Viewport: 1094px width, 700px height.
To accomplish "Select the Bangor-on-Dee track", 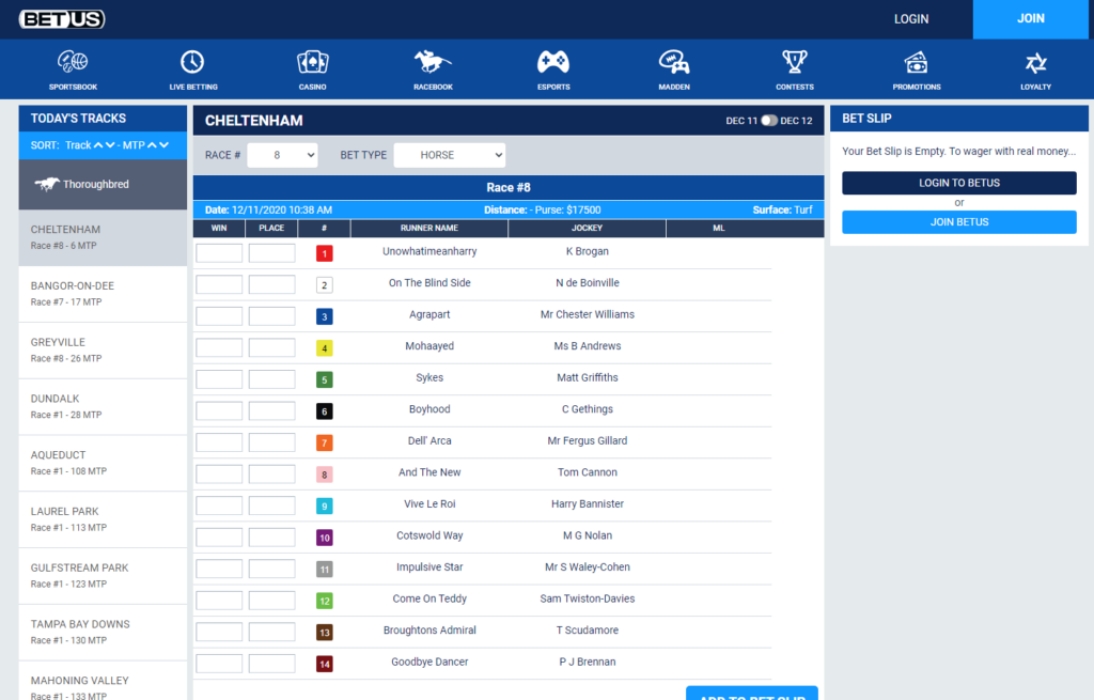I will pyautogui.click(x=103, y=294).
